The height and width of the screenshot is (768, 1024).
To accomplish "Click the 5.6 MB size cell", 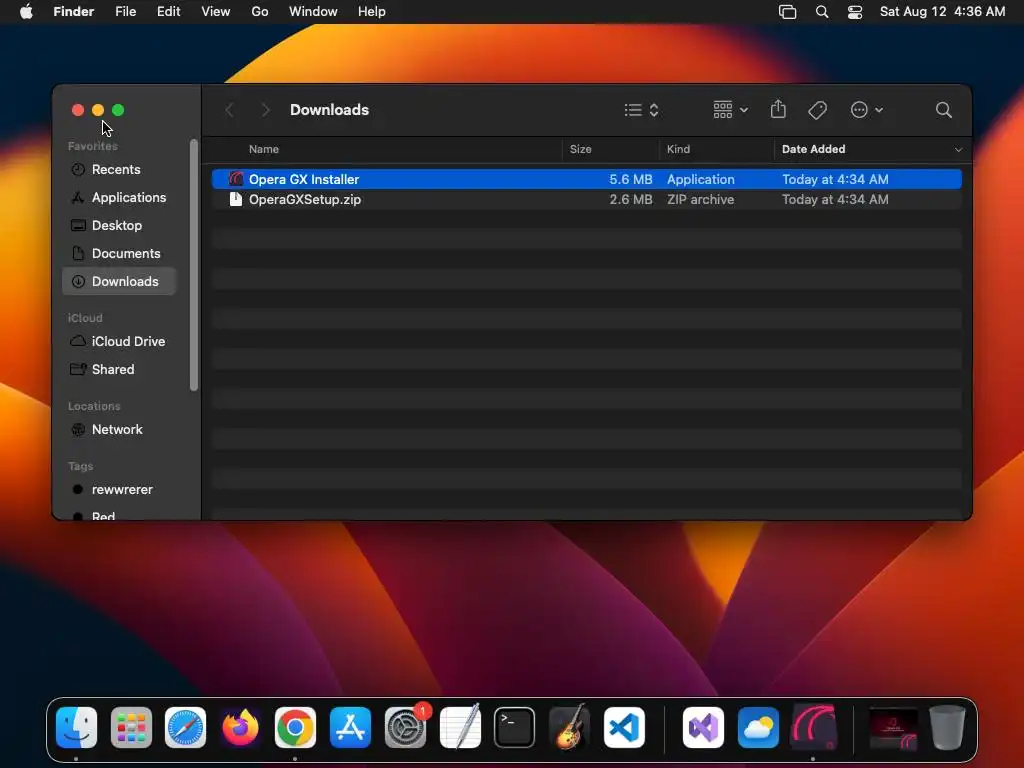I will (x=630, y=180).
